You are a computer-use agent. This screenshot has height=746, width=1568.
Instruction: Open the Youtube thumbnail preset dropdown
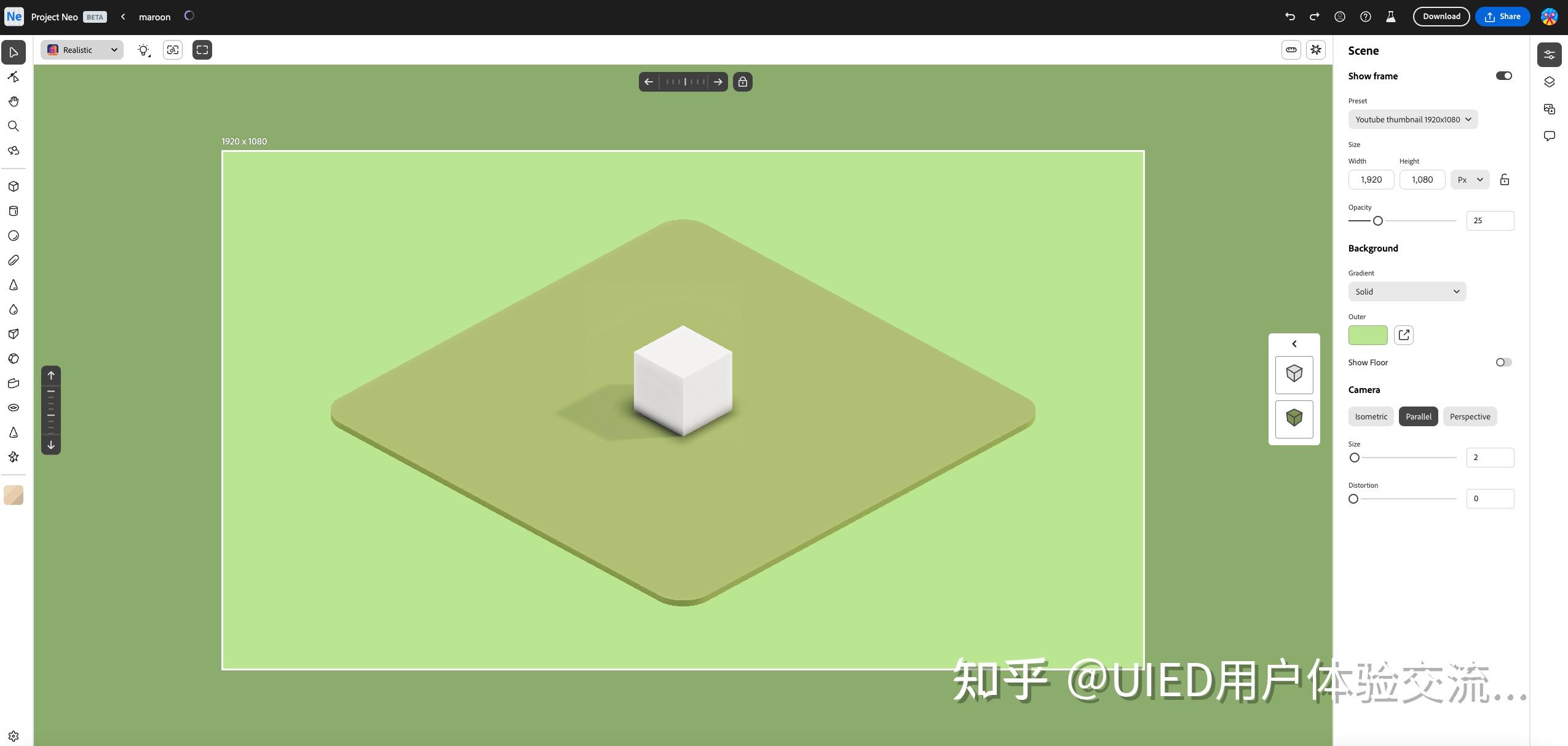click(x=1412, y=119)
